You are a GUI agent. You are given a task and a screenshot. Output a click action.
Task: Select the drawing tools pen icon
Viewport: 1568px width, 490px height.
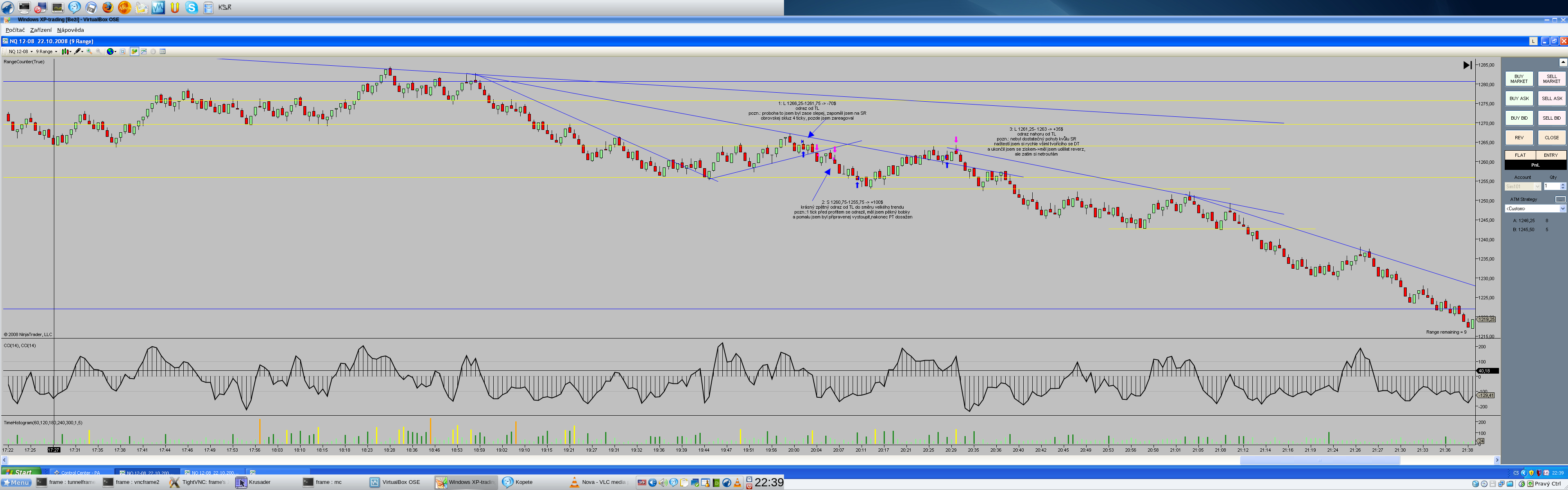pos(78,52)
